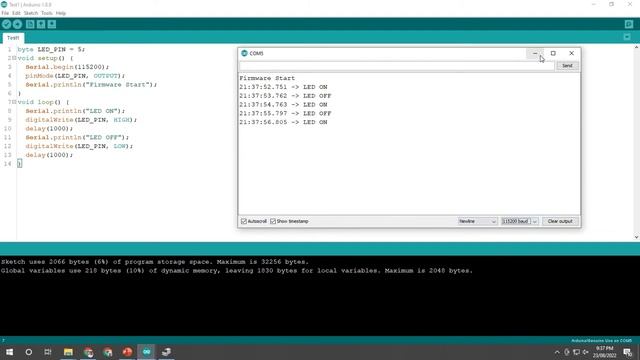Viewport: 640px width, 360px height.
Task: Create a new sketch with the New icon
Action: [x=30, y=24]
